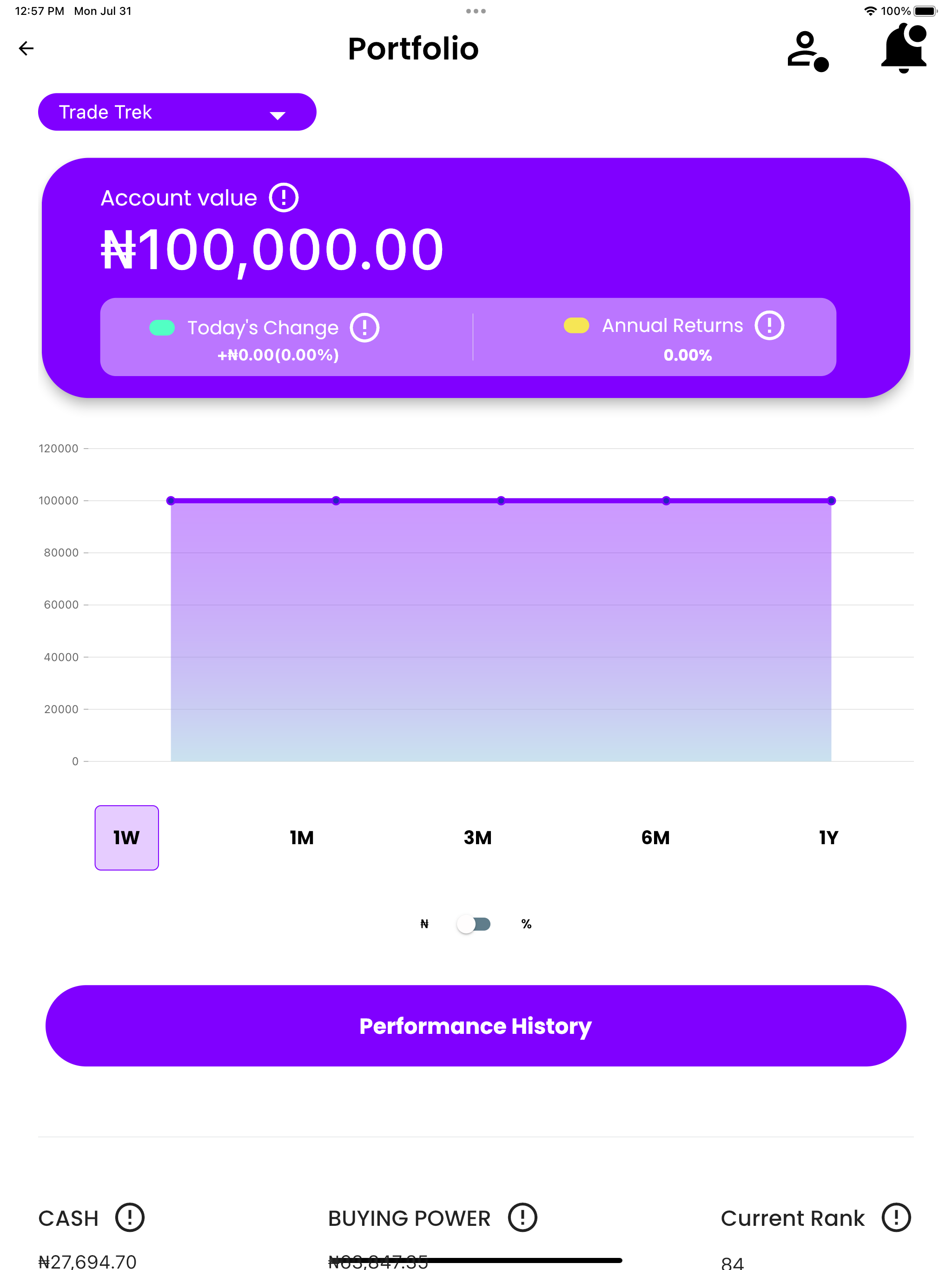Tap the multitasking three-dots at top

point(476,11)
